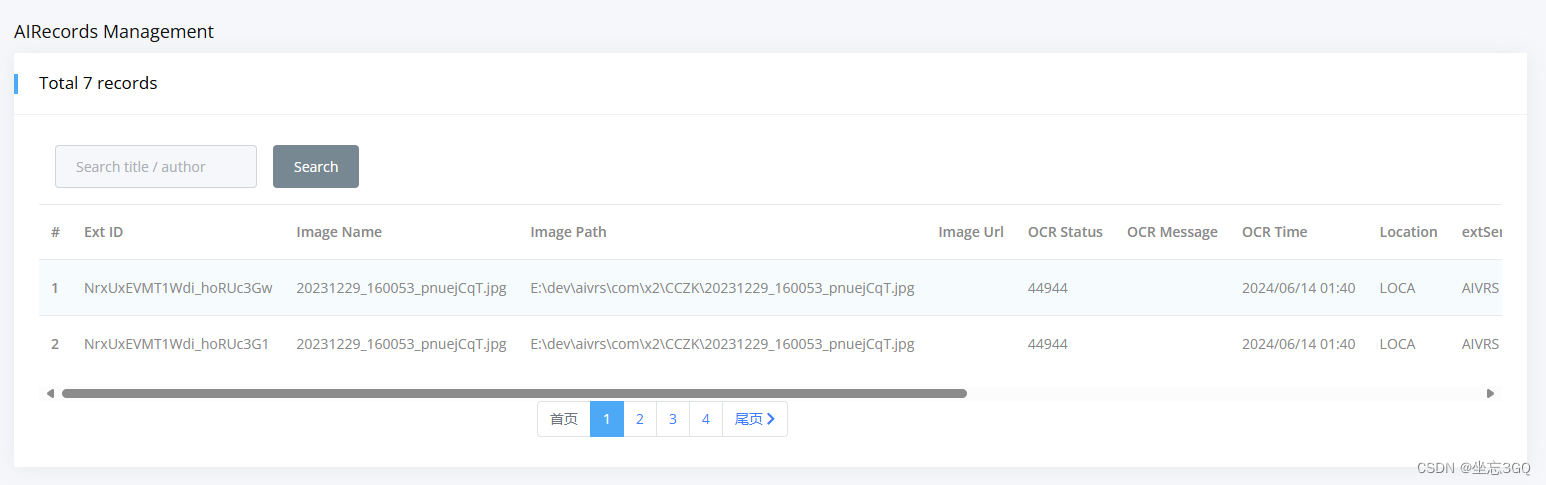Screen dimensions: 1546x485
Task: Click row number 2 cell
Action: (x=55, y=344)
